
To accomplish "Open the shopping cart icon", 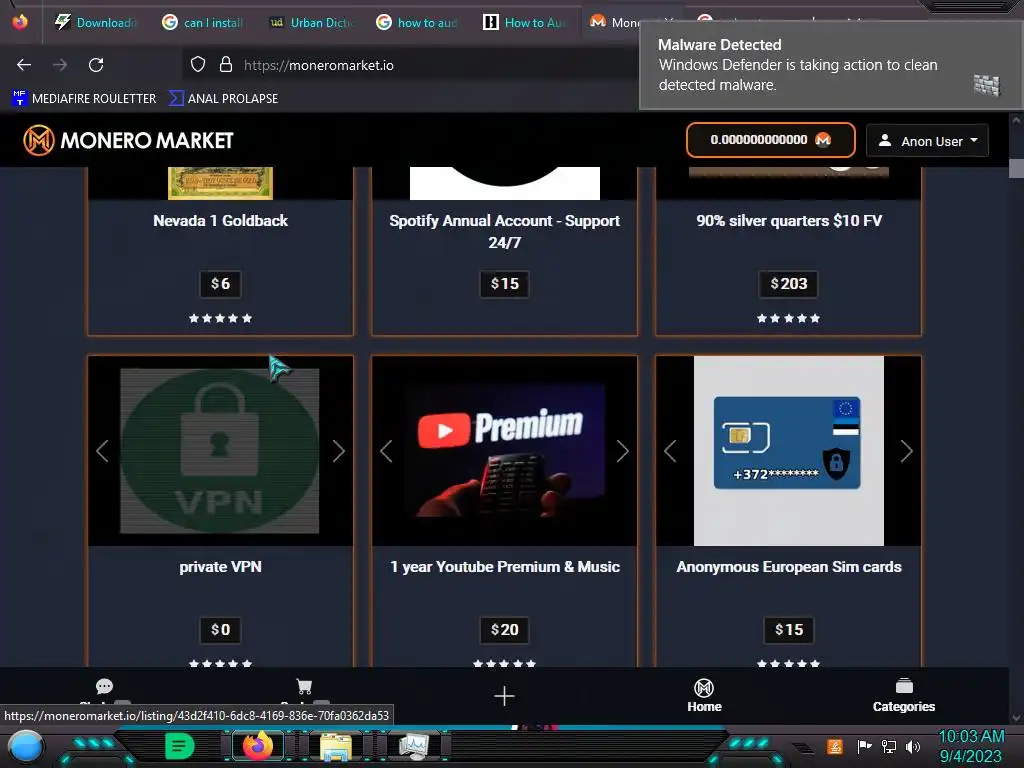I will [x=304, y=686].
